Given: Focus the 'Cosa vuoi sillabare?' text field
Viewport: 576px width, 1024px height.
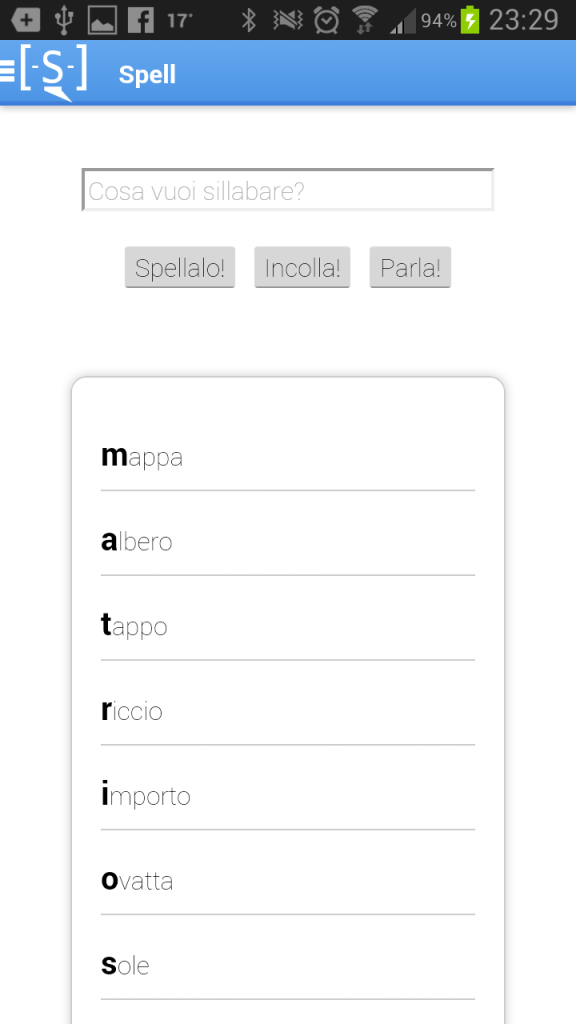Looking at the screenshot, I should [x=288, y=190].
